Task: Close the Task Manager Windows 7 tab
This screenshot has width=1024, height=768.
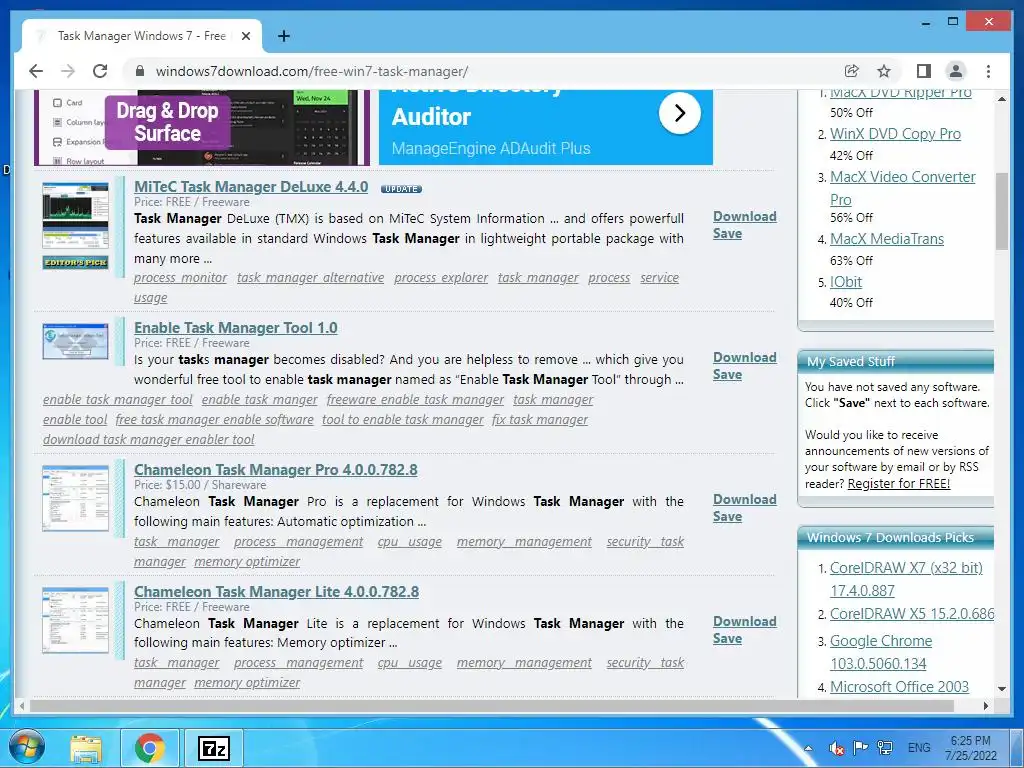Action: coord(246,36)
